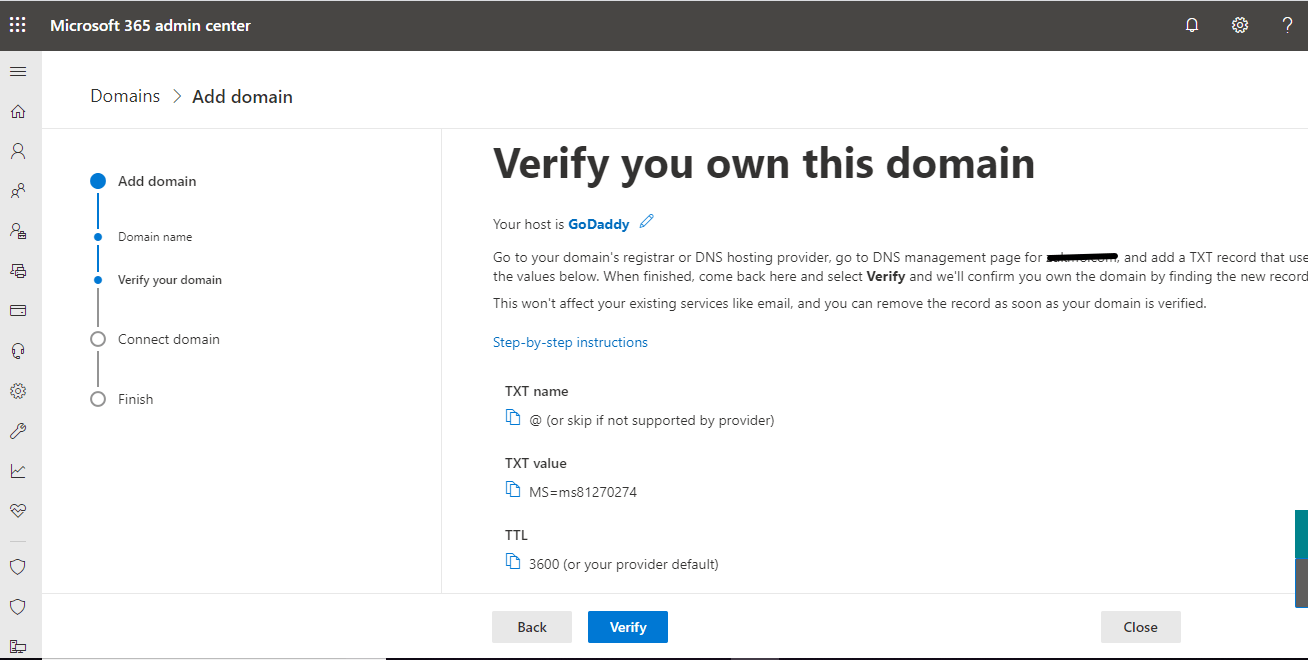1308x660 pixels.
Task: Close the Add domain wizard
Action: [1141, 627]
